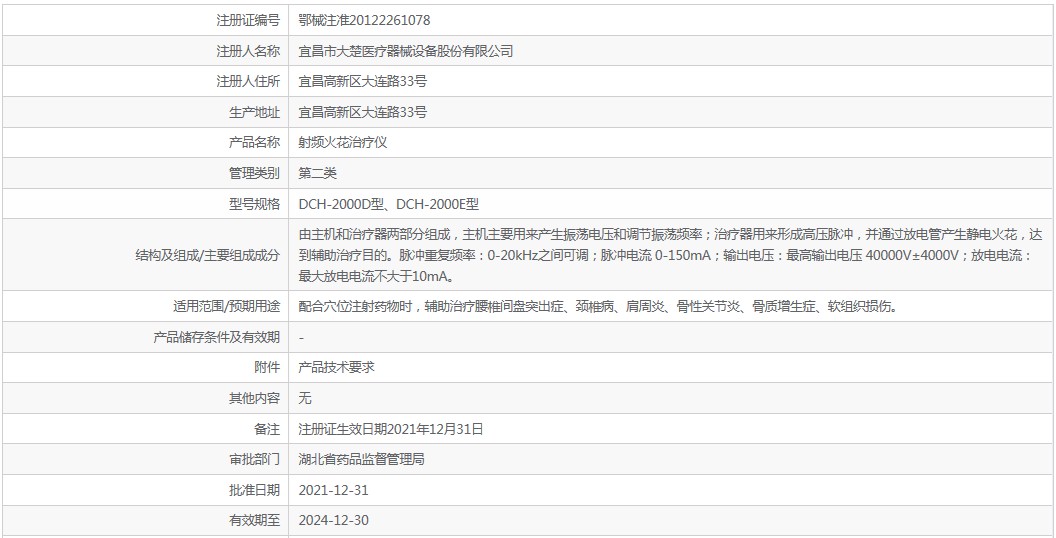Click the label '型号规格'
This screenshot has height=538, width=1056.
tap(254, 204)
